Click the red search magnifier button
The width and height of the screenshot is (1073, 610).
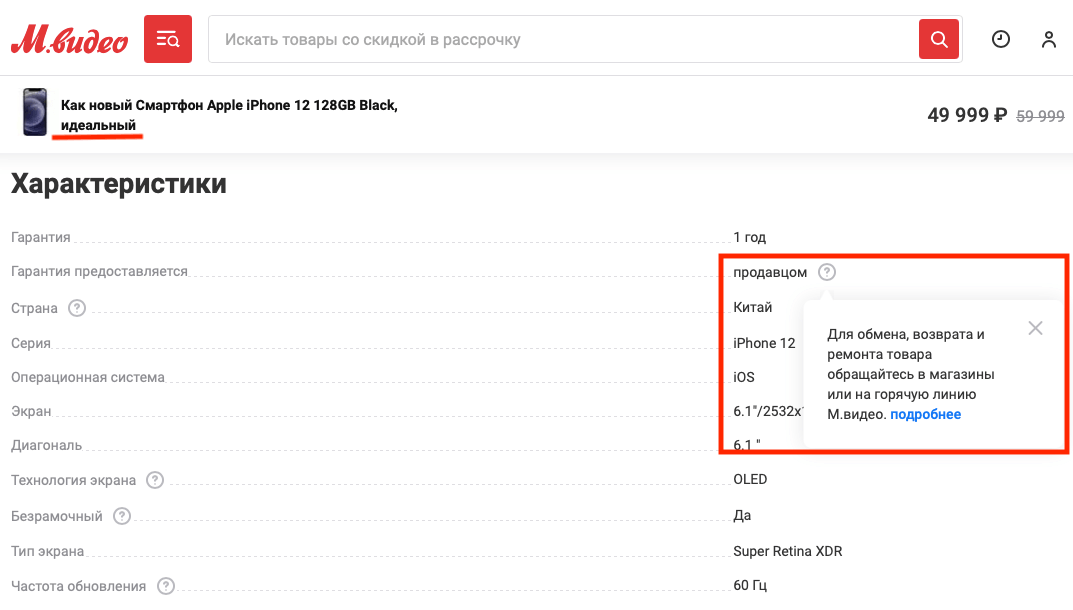938,40
